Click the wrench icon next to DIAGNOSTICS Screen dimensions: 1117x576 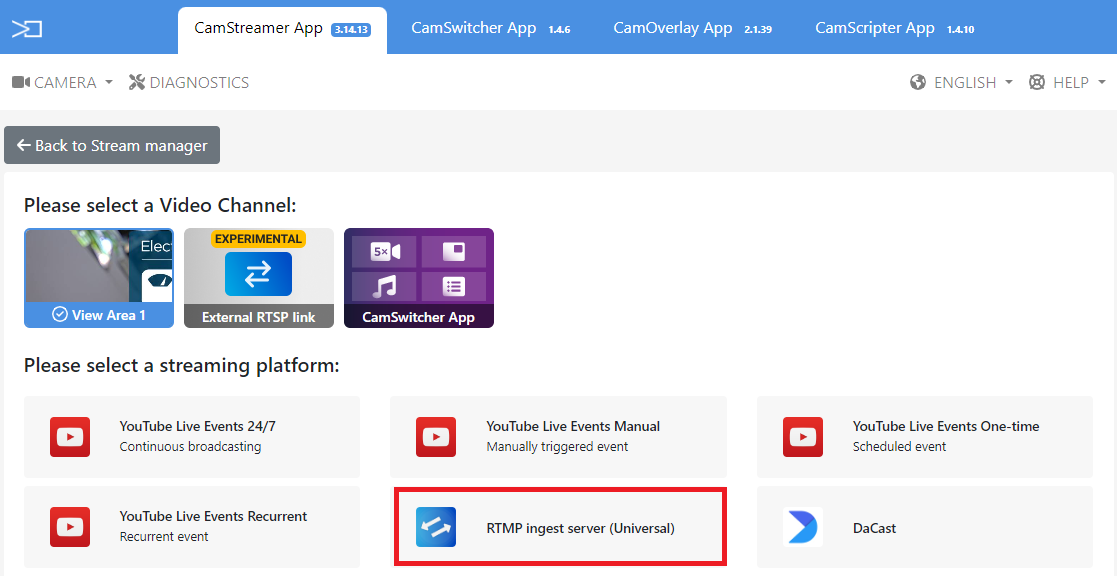(135, 82)
